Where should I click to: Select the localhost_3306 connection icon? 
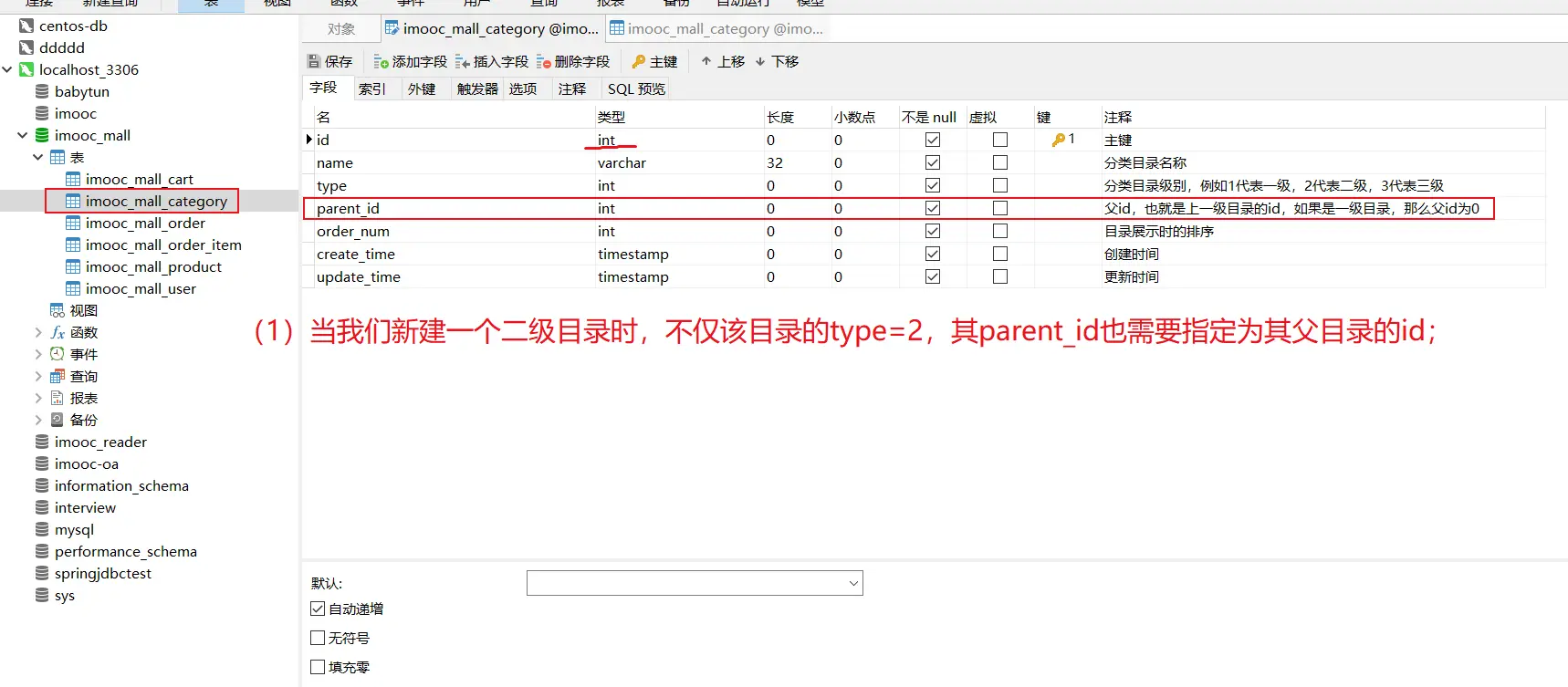(x=26, y=69)
